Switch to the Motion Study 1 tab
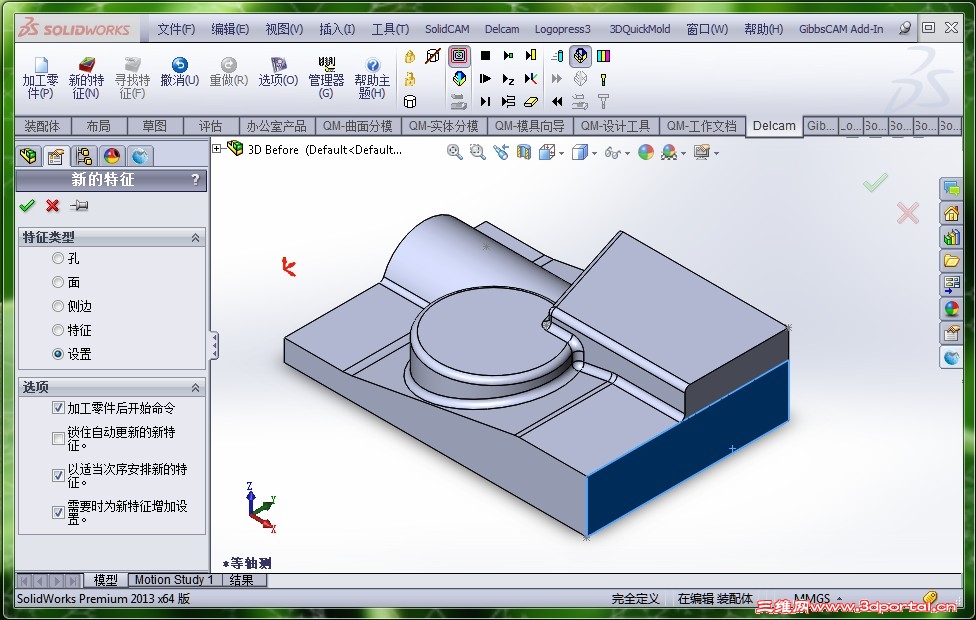Image resolution: width=976 pixels, height=620 pixels. 174,580
